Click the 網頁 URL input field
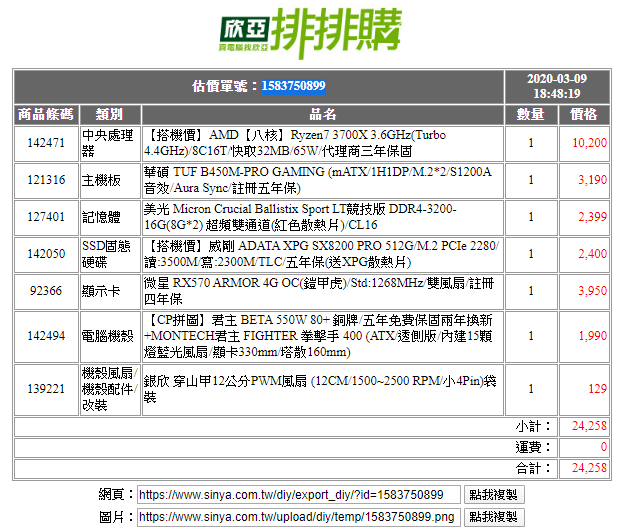Viewport: 622px width, 530px height. 299,495
